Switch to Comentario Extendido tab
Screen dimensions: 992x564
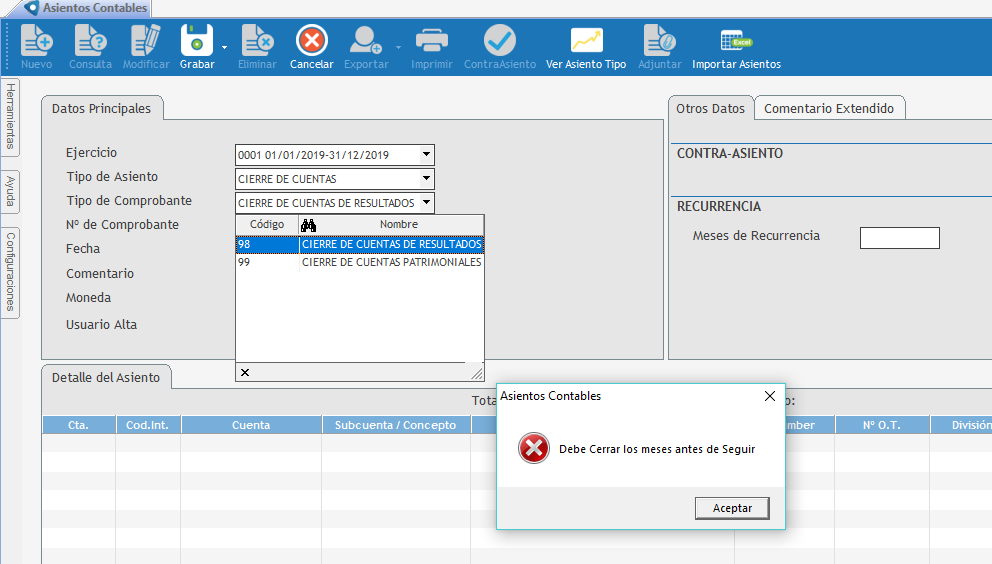pyautogui.click(x=829, y=109)
